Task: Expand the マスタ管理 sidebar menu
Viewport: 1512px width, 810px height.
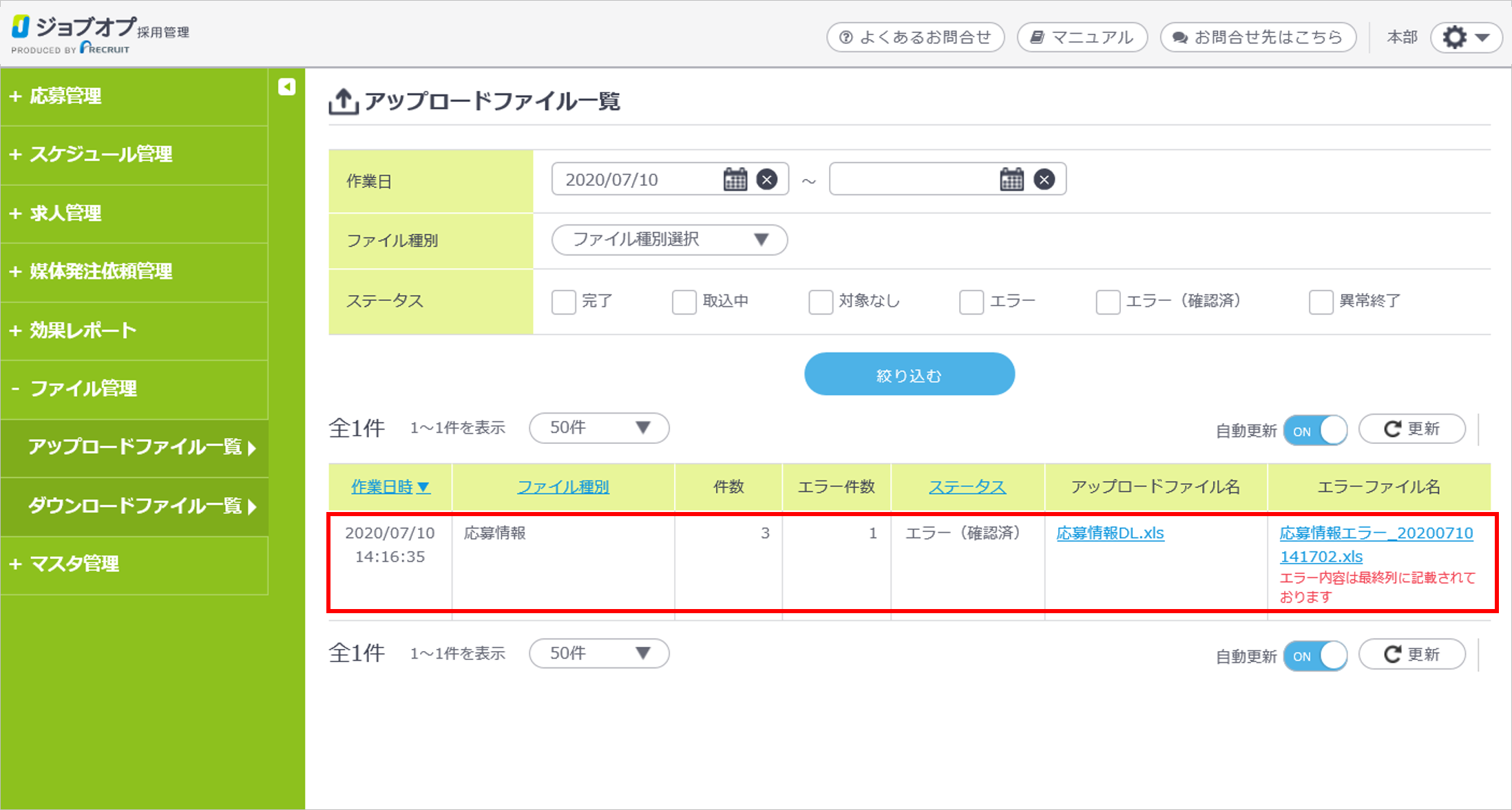Action: coord(74,564)
